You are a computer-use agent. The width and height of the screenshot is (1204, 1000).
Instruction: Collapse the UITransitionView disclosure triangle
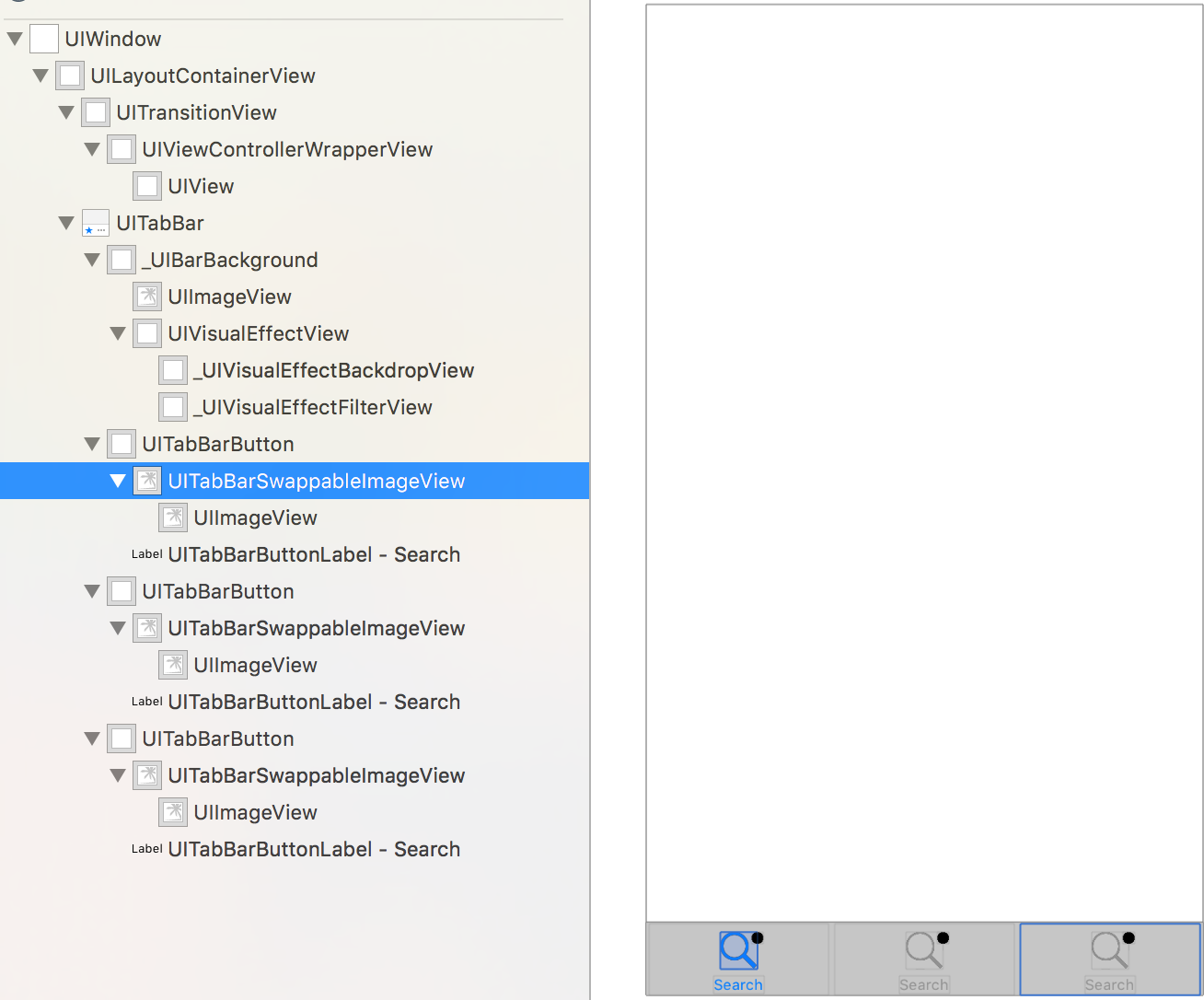click(x=65, y=112)
